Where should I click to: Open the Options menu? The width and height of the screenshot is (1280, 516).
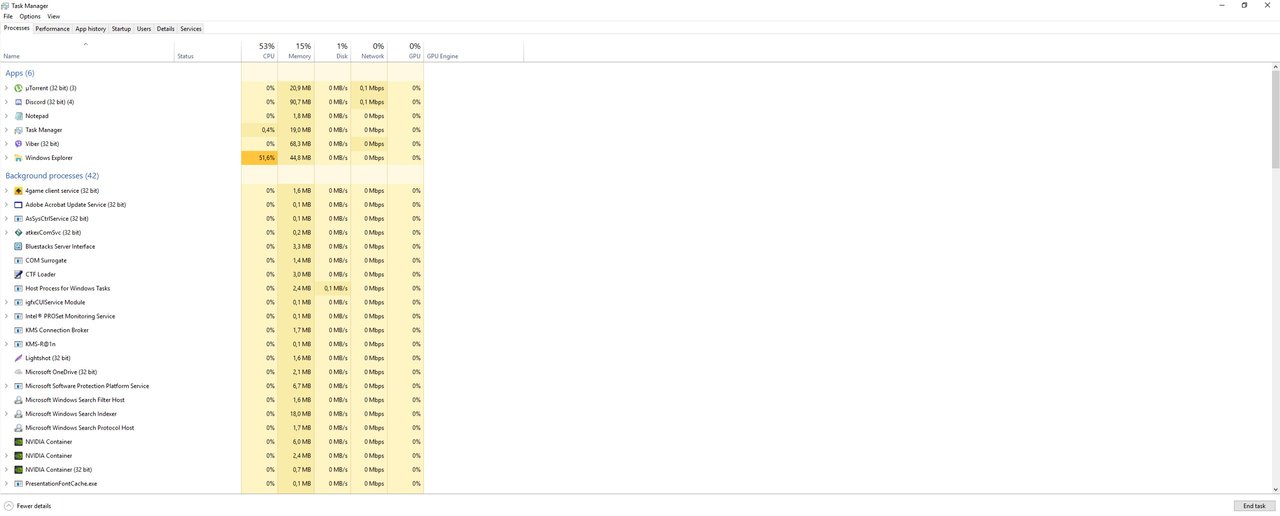pyautogui.click(x=30, y=16)
